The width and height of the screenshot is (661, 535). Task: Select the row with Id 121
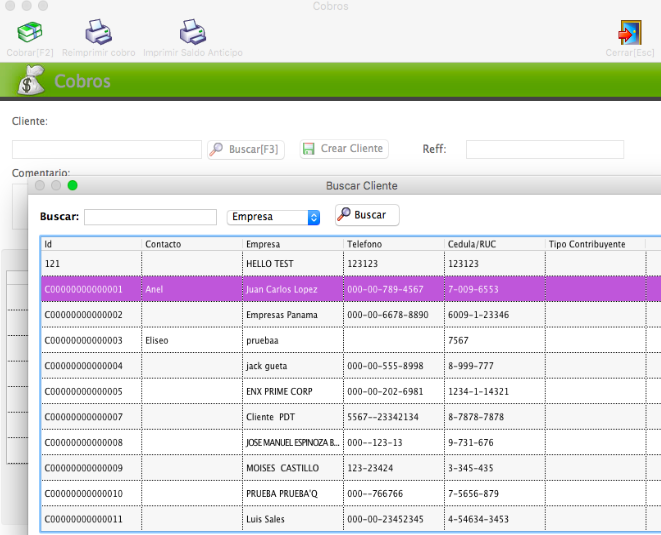(x=351, y=263)
